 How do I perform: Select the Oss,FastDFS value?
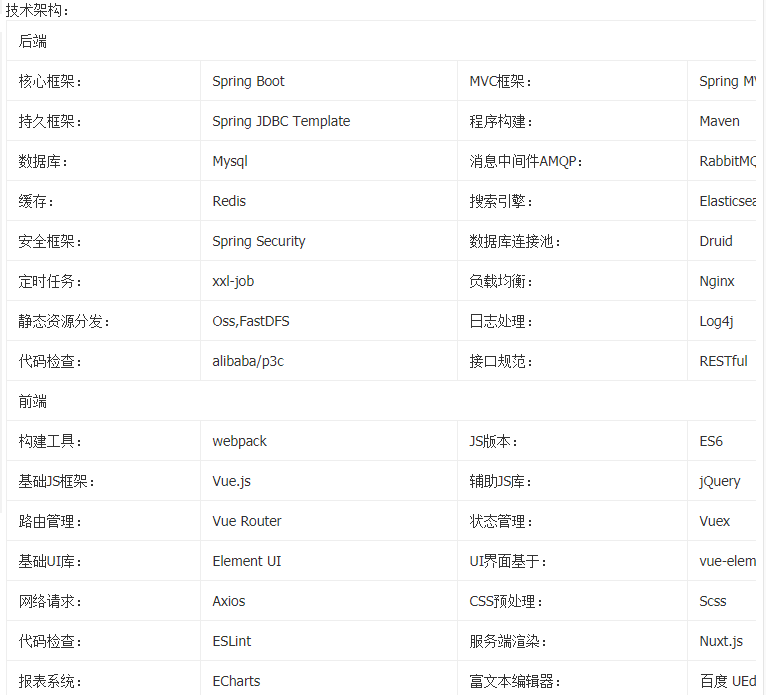(x=251, y=321)
